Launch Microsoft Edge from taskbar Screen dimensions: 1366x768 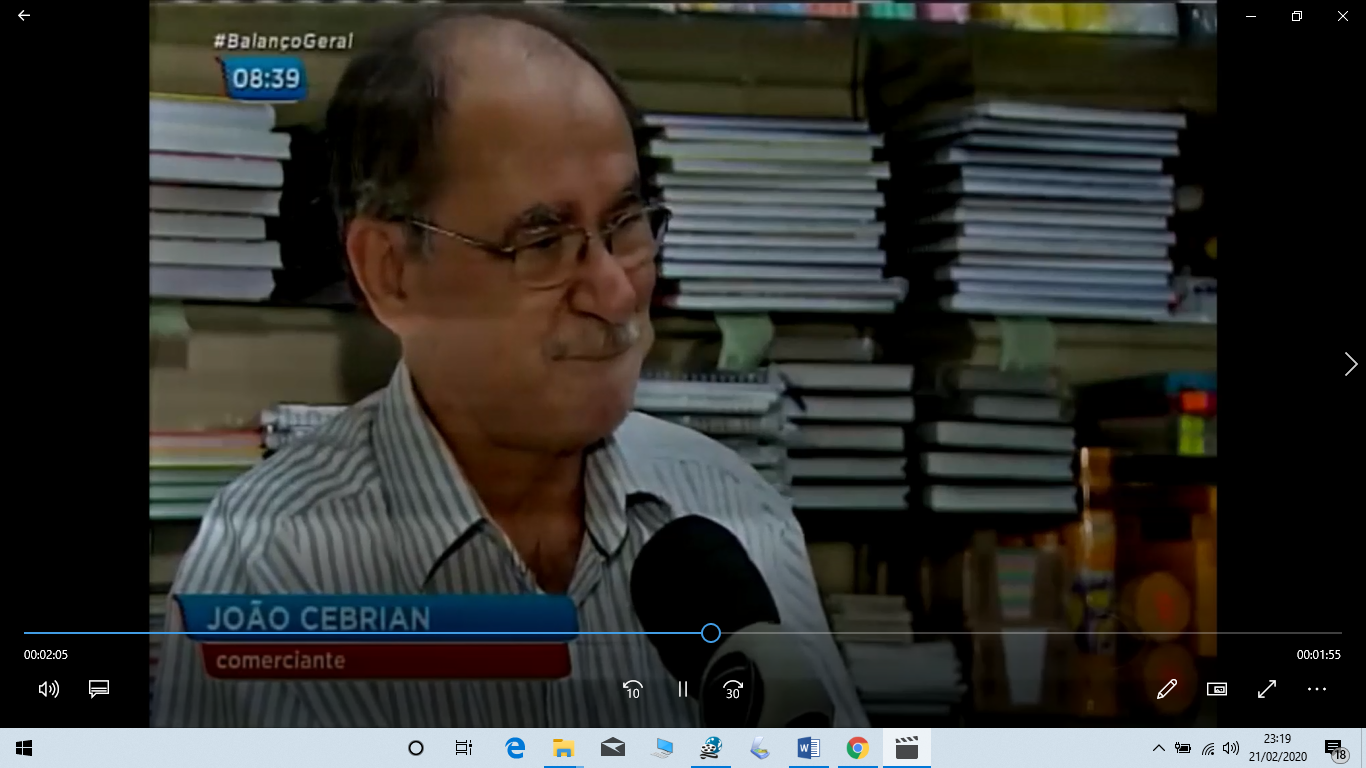[x=515, y=748]
